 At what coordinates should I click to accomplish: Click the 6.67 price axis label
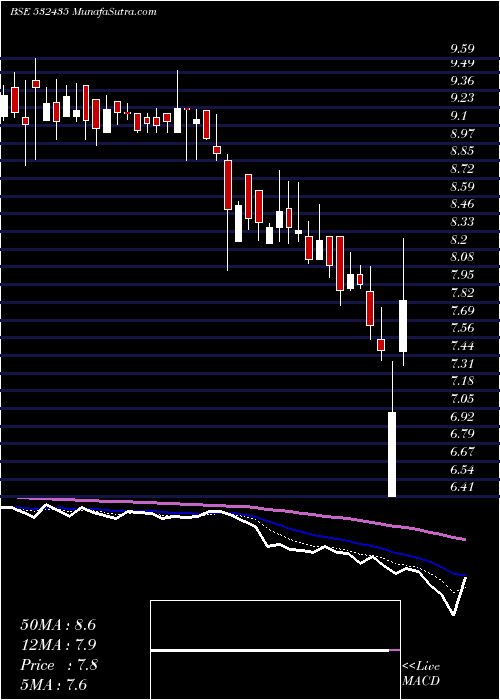pos(462,452)
